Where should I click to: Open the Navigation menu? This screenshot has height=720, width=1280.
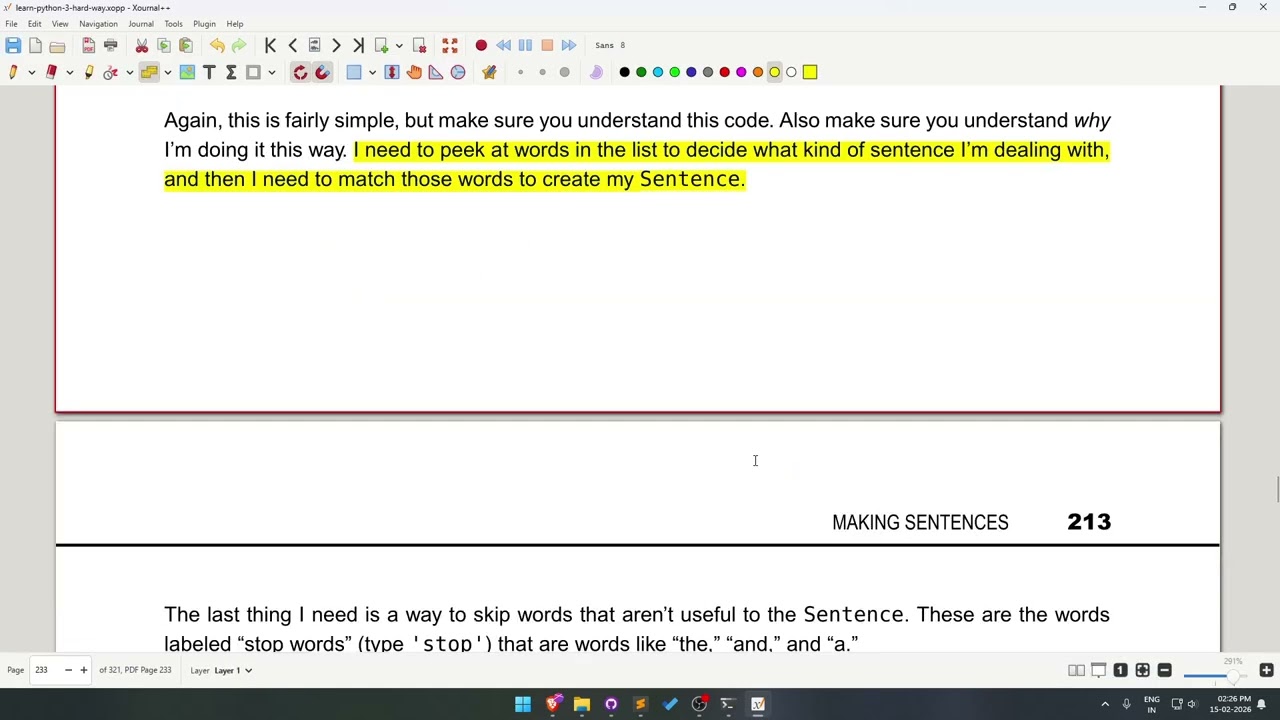(98, 24)
